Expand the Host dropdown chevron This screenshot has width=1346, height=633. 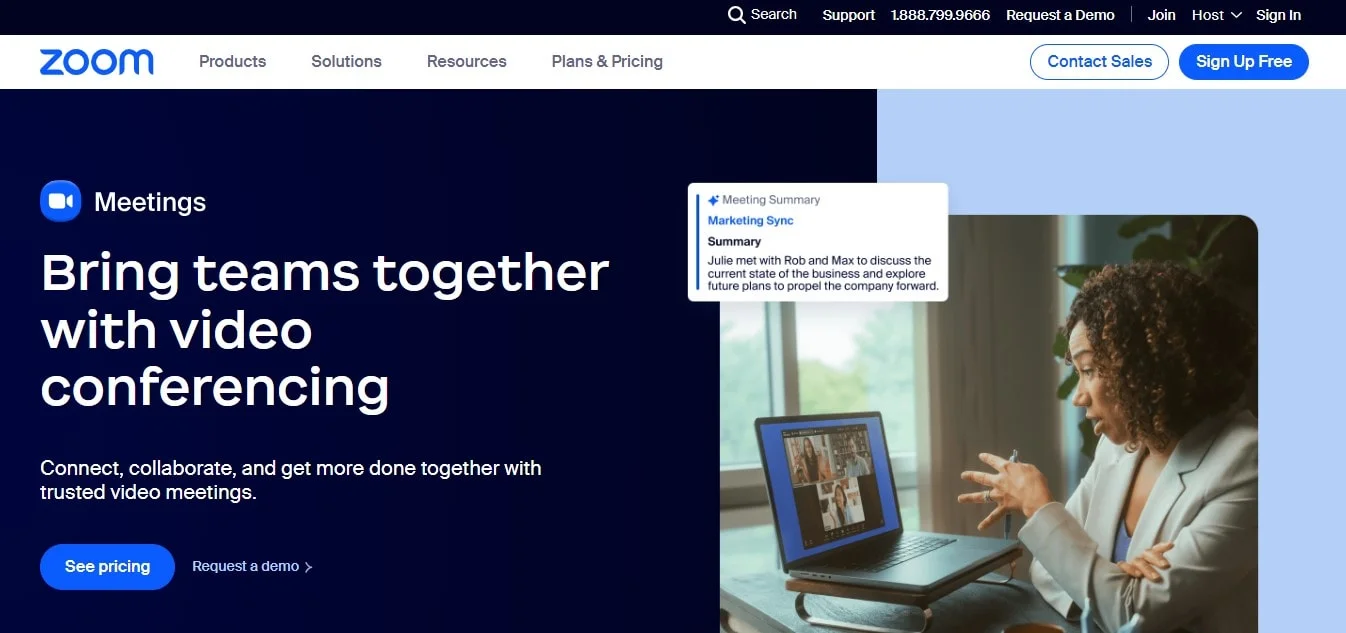pyautogui.click(x=1236, y=15)
